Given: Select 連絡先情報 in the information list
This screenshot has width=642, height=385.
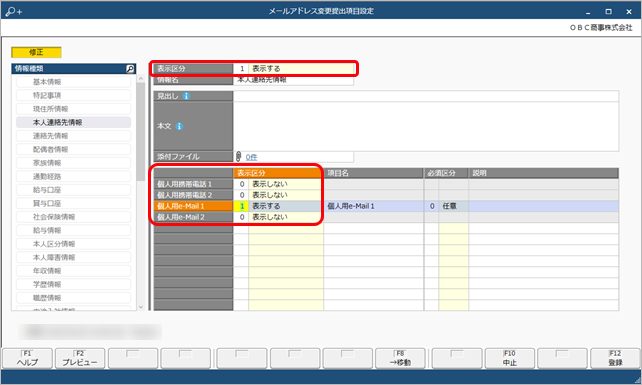Looking at the screenshot, I should click(x=74, y=136).
